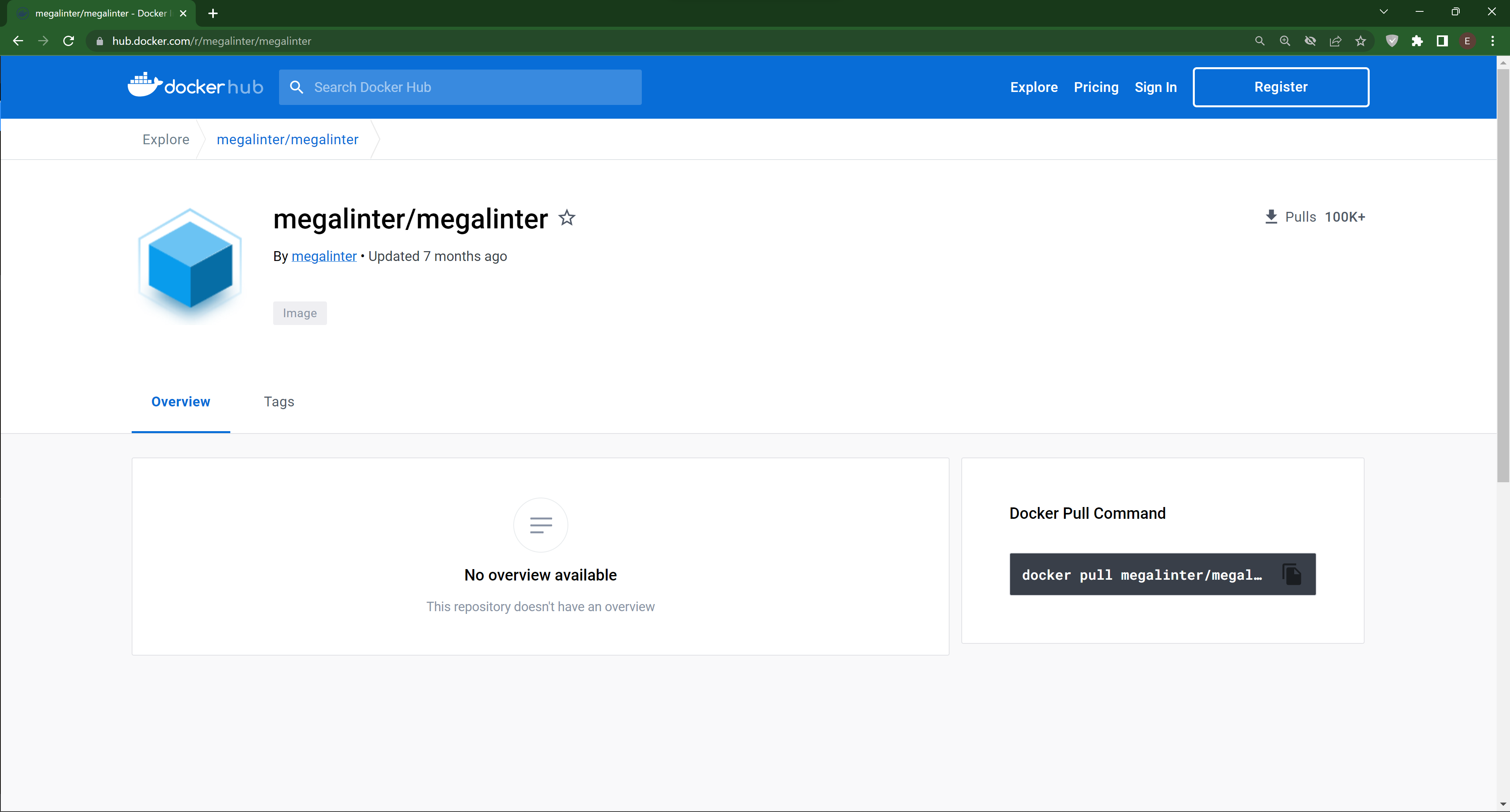Star the megalinter/megalinter repository
Screen dimensions: 1510x812
[567, 217]
